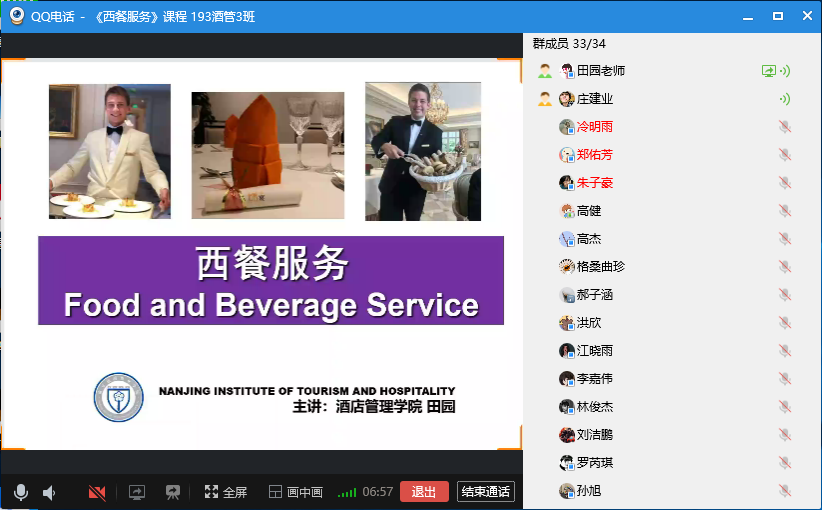Click 格桑曲珍's avatar

click(x=567, y=267)
